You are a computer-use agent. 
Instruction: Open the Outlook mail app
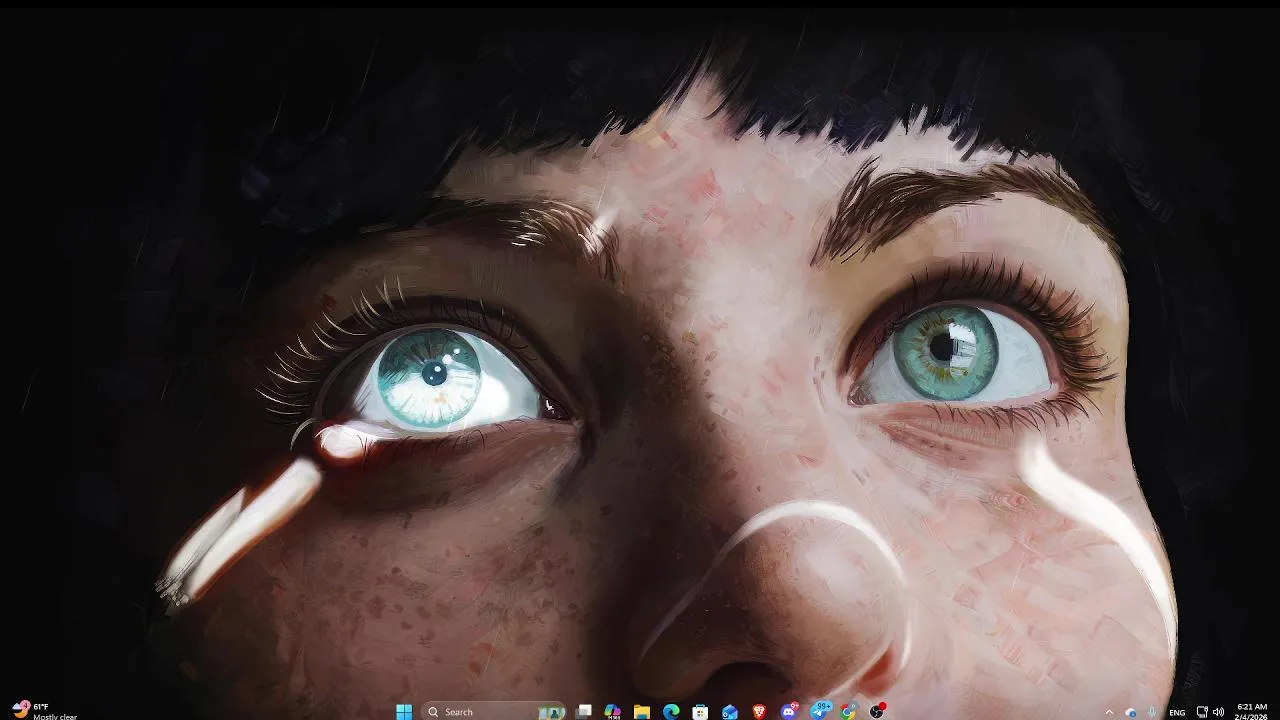coord(730,712)
